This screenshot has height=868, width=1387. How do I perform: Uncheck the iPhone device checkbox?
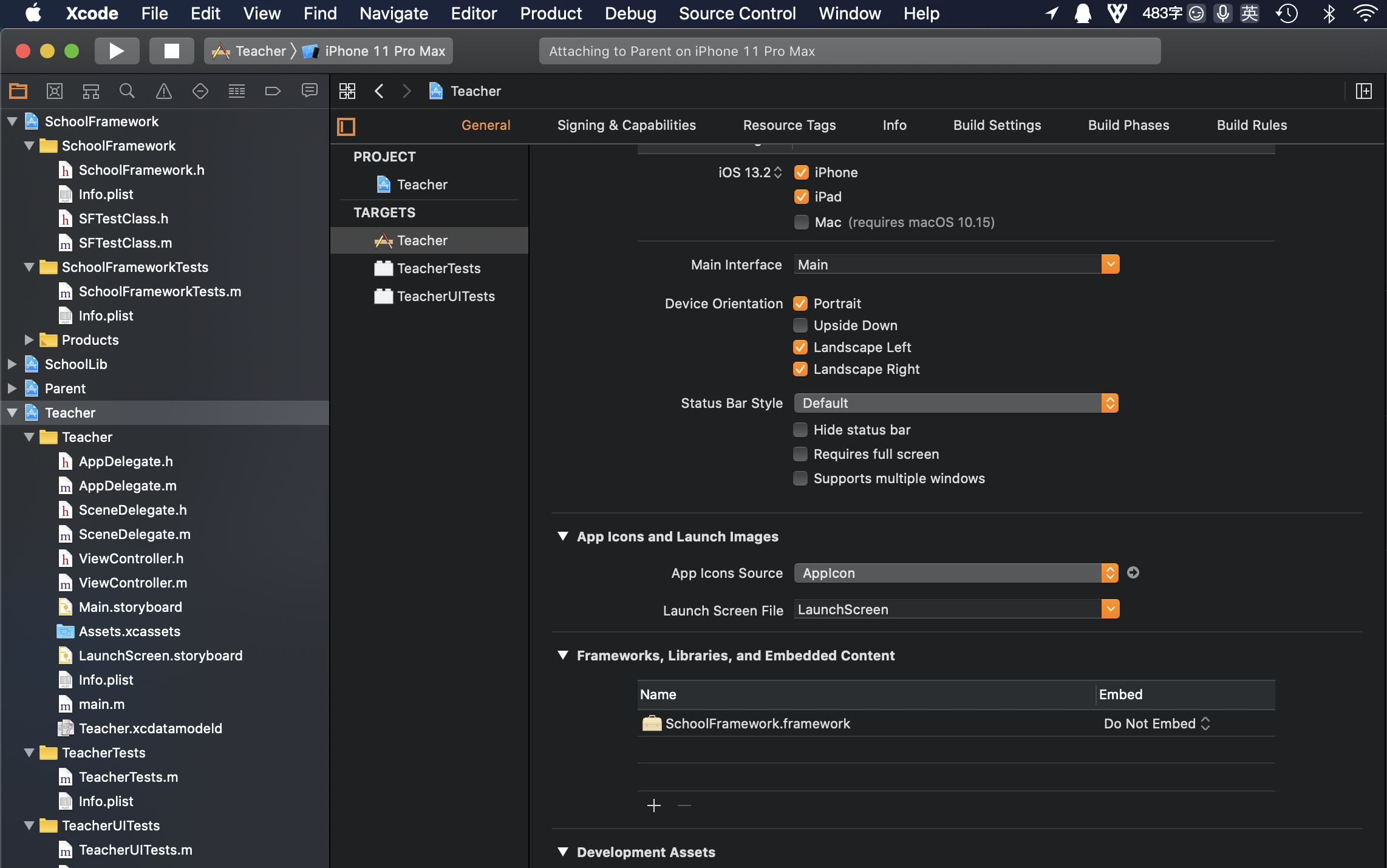click(x=802, y=172)
